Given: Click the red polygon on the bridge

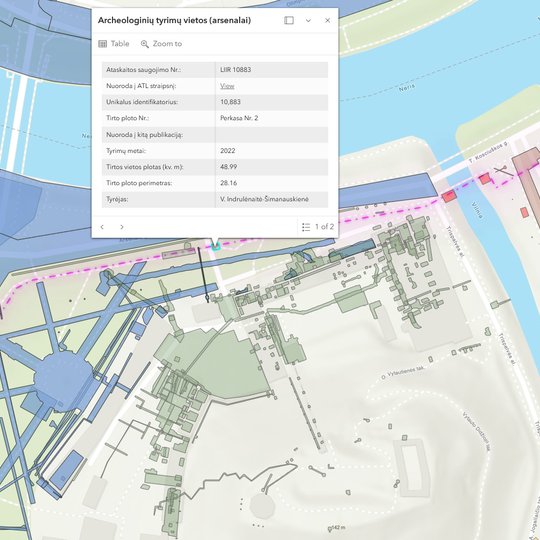Looking at the screenshot, I should point(449,196).
